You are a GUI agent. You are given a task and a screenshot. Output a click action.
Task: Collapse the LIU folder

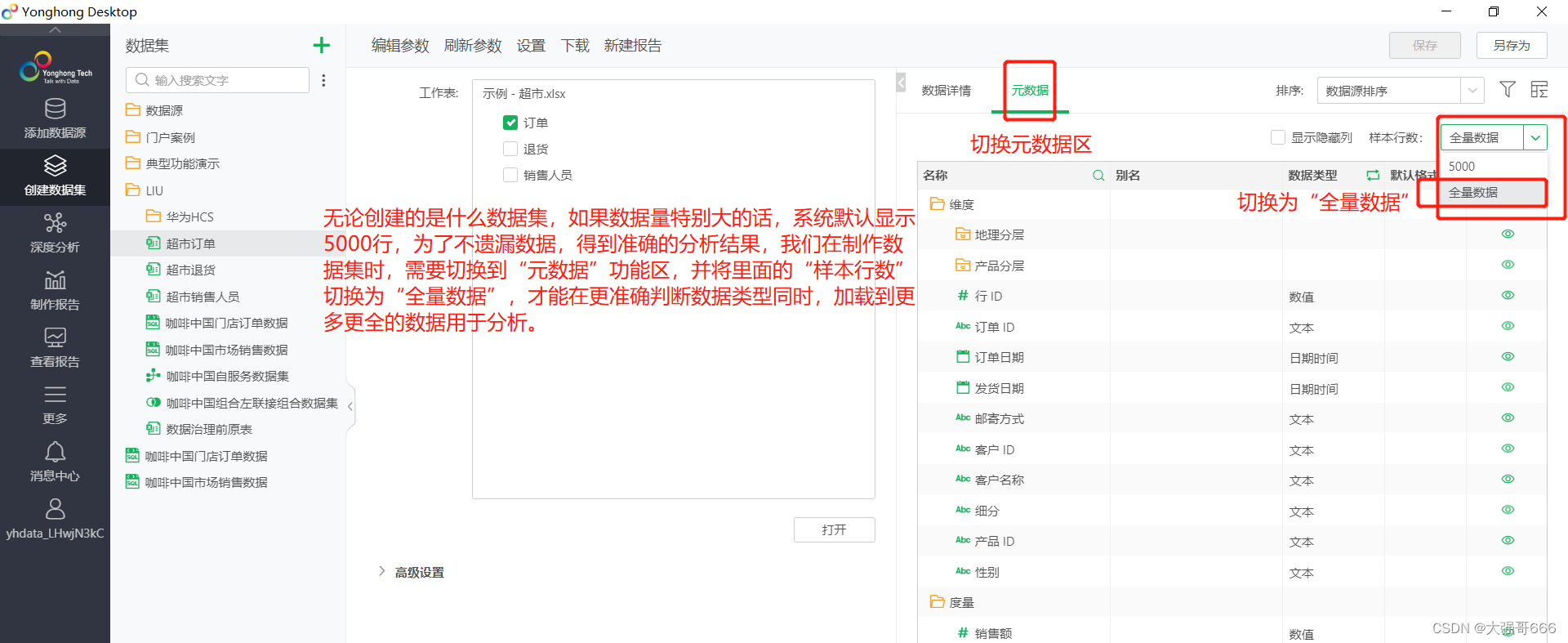145,190
